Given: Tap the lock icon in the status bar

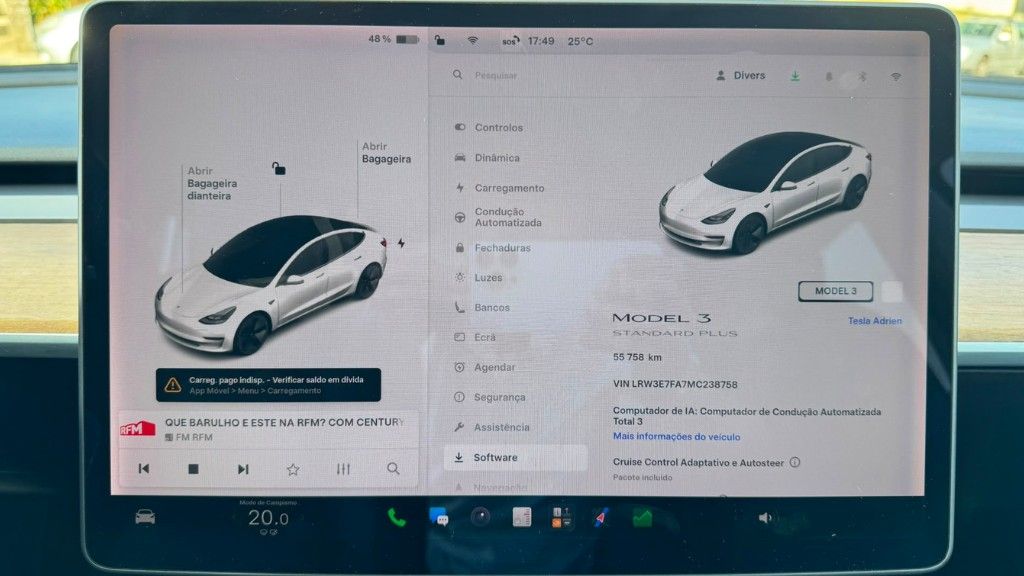Looking at the screenshot, I should click(440, 40).
